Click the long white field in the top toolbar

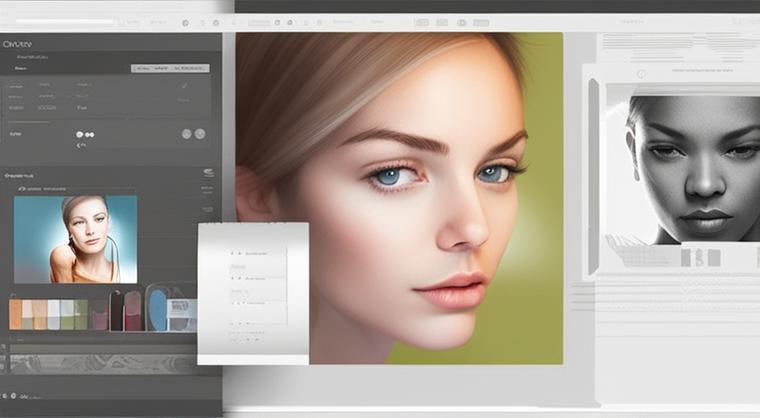pos(66,22)
